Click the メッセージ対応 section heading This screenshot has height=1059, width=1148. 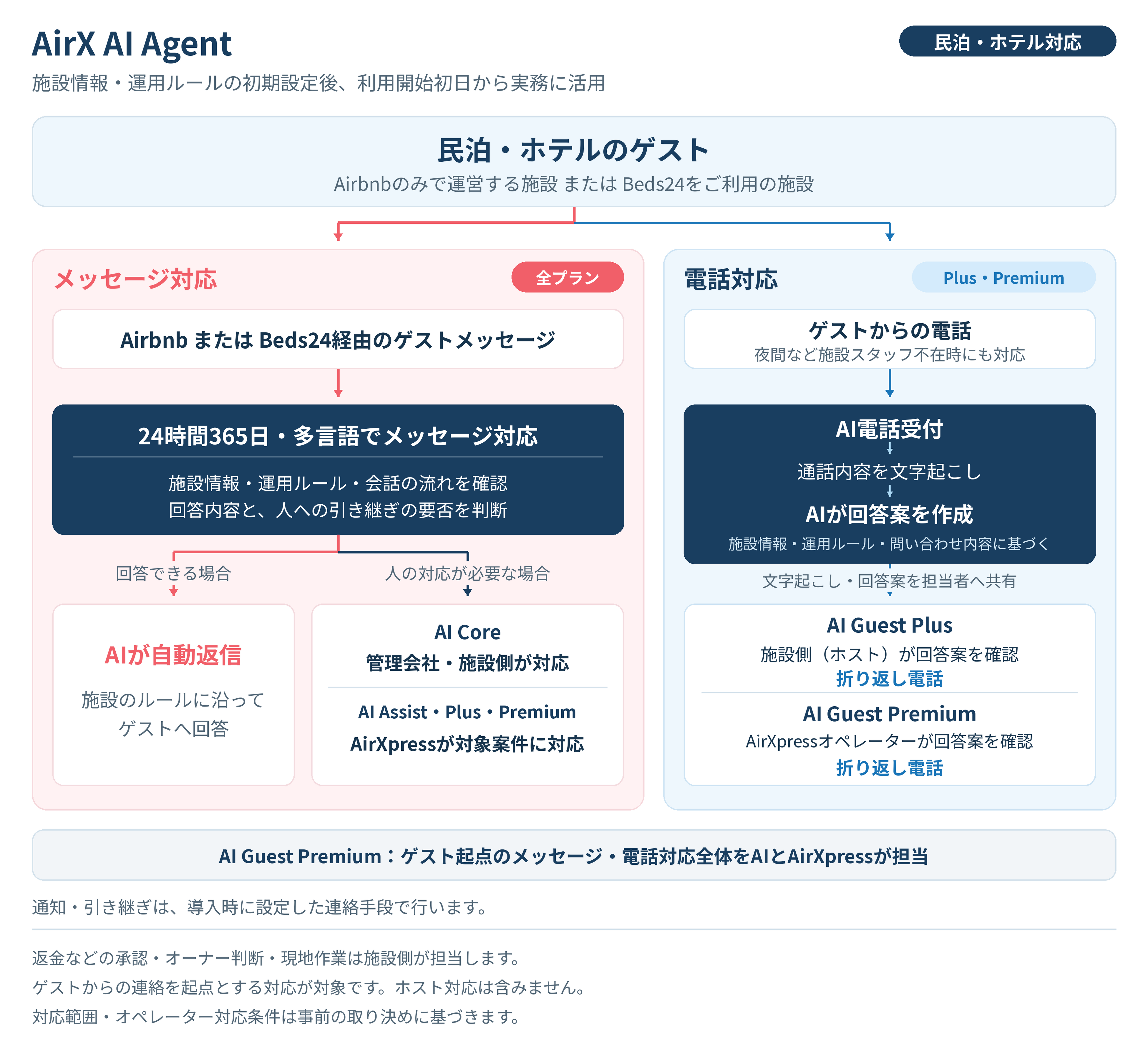pos(135,279)
